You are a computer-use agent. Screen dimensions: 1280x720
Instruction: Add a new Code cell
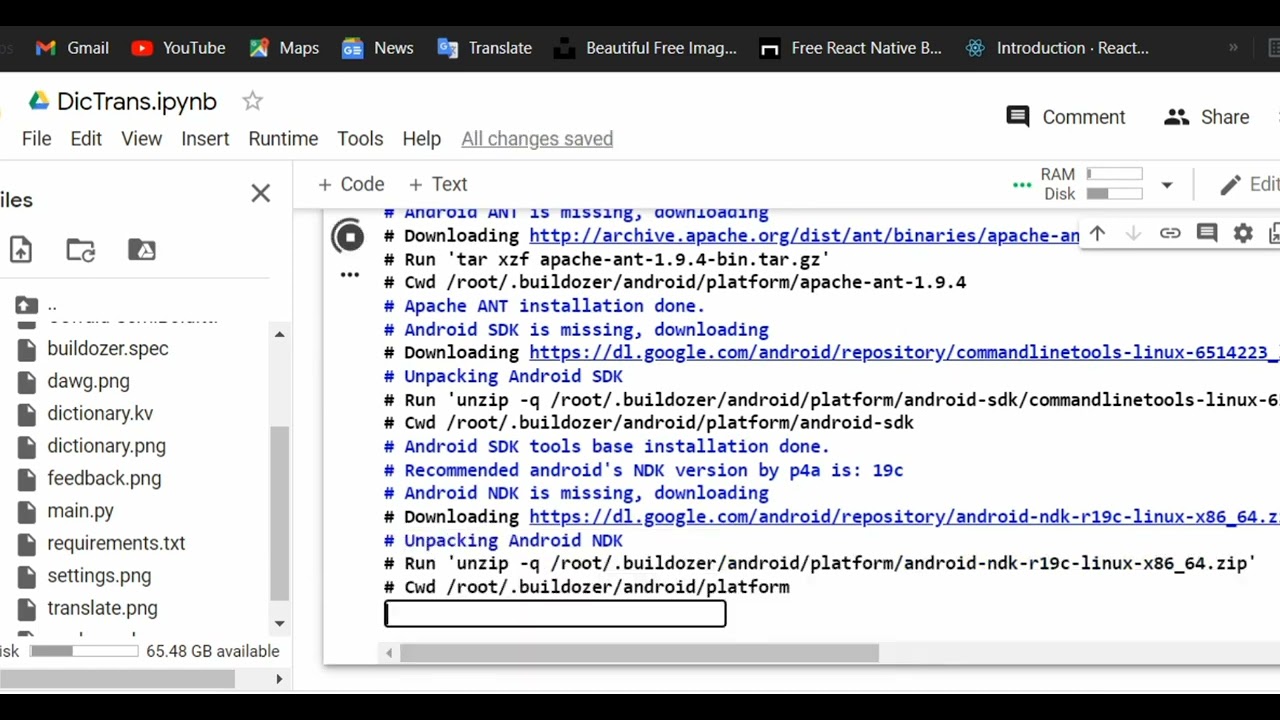coord(351,184)
